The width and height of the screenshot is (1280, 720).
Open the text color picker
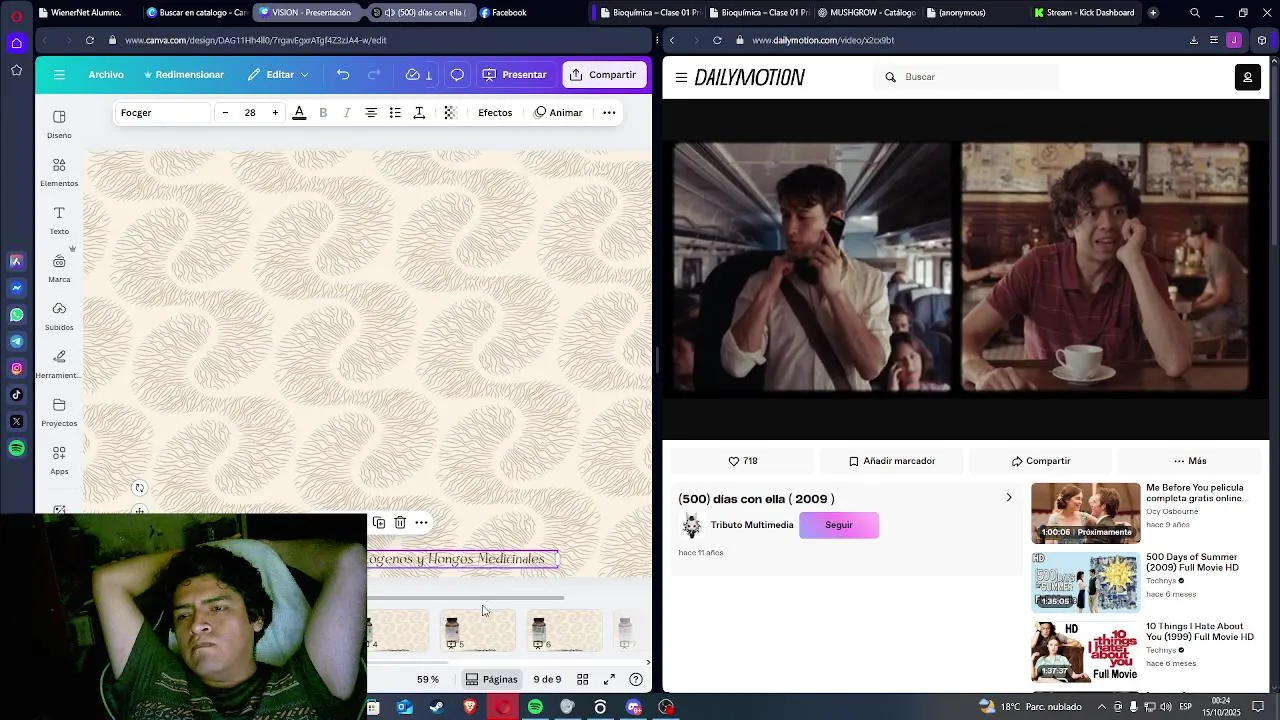[299, 113]
